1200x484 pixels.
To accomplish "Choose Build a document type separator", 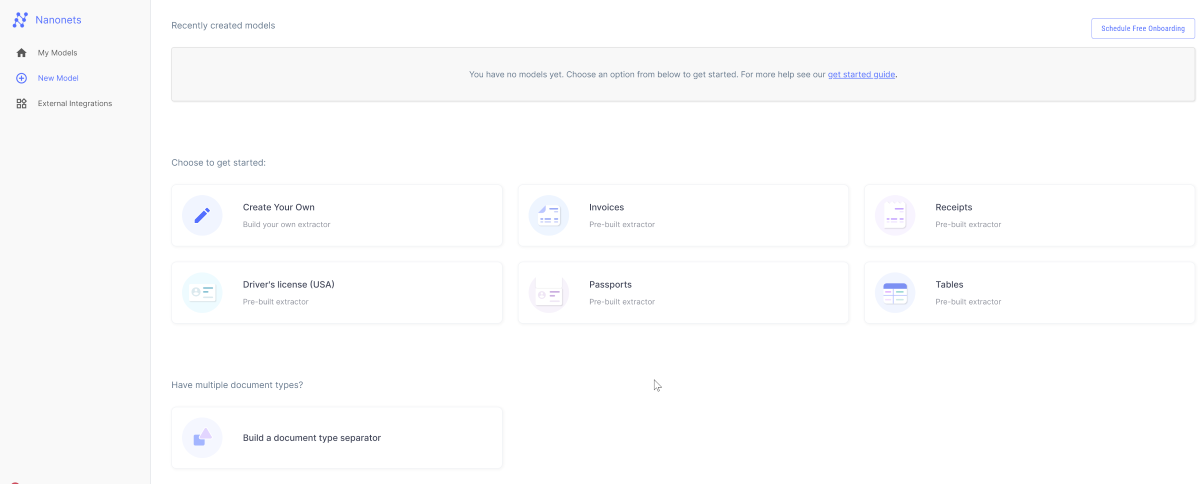I will click(337, 438).
